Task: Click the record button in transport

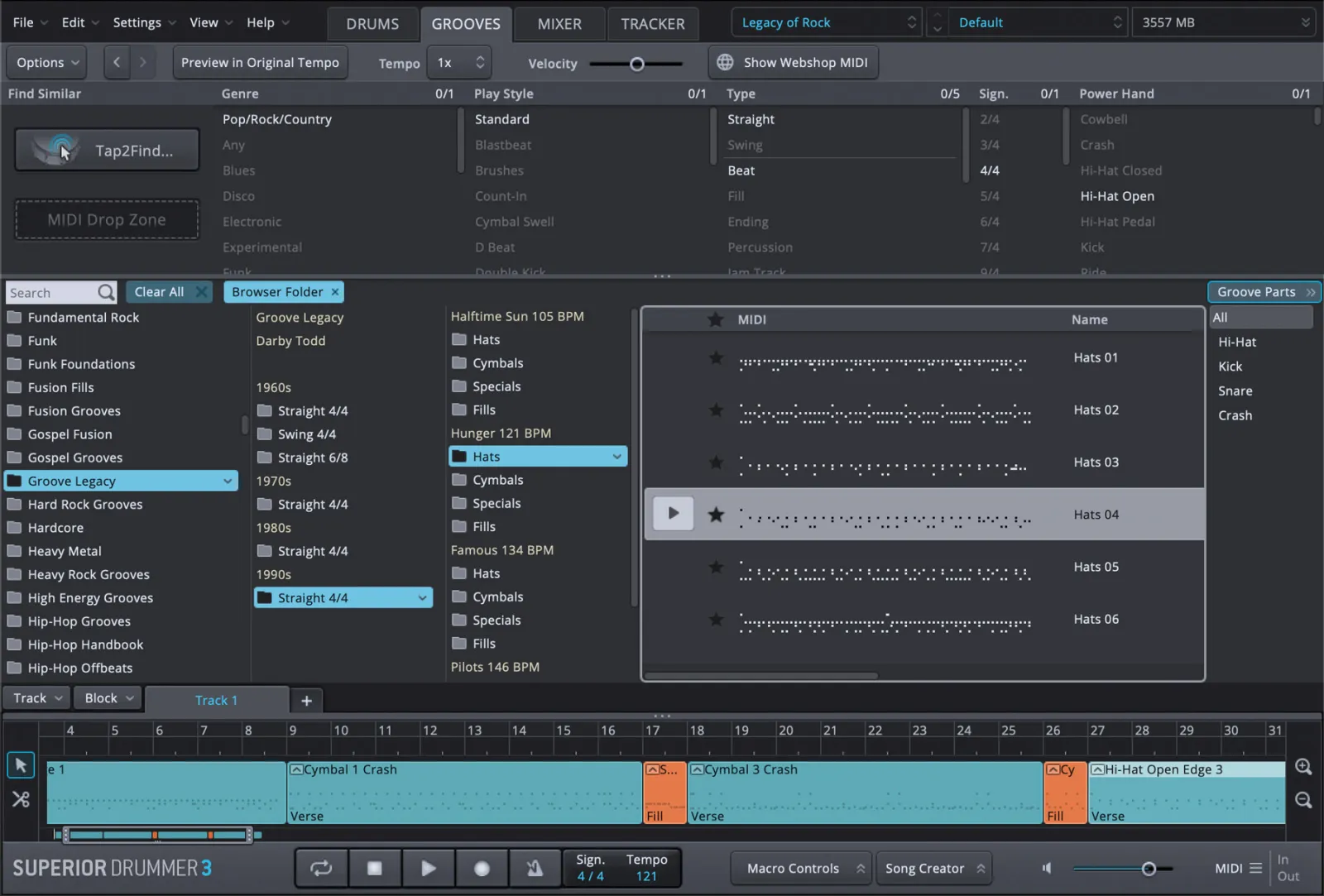Action: pos(482,868)
